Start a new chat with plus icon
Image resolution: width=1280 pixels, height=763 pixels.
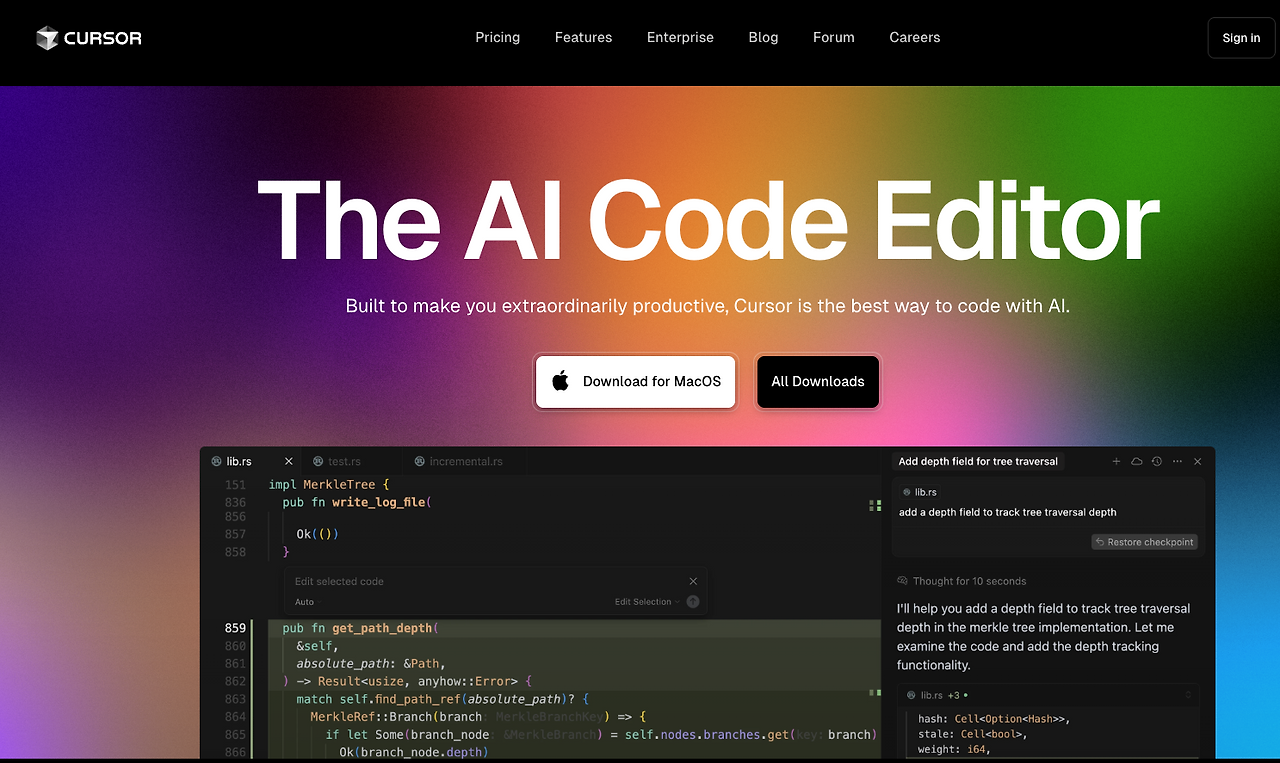1116,461
